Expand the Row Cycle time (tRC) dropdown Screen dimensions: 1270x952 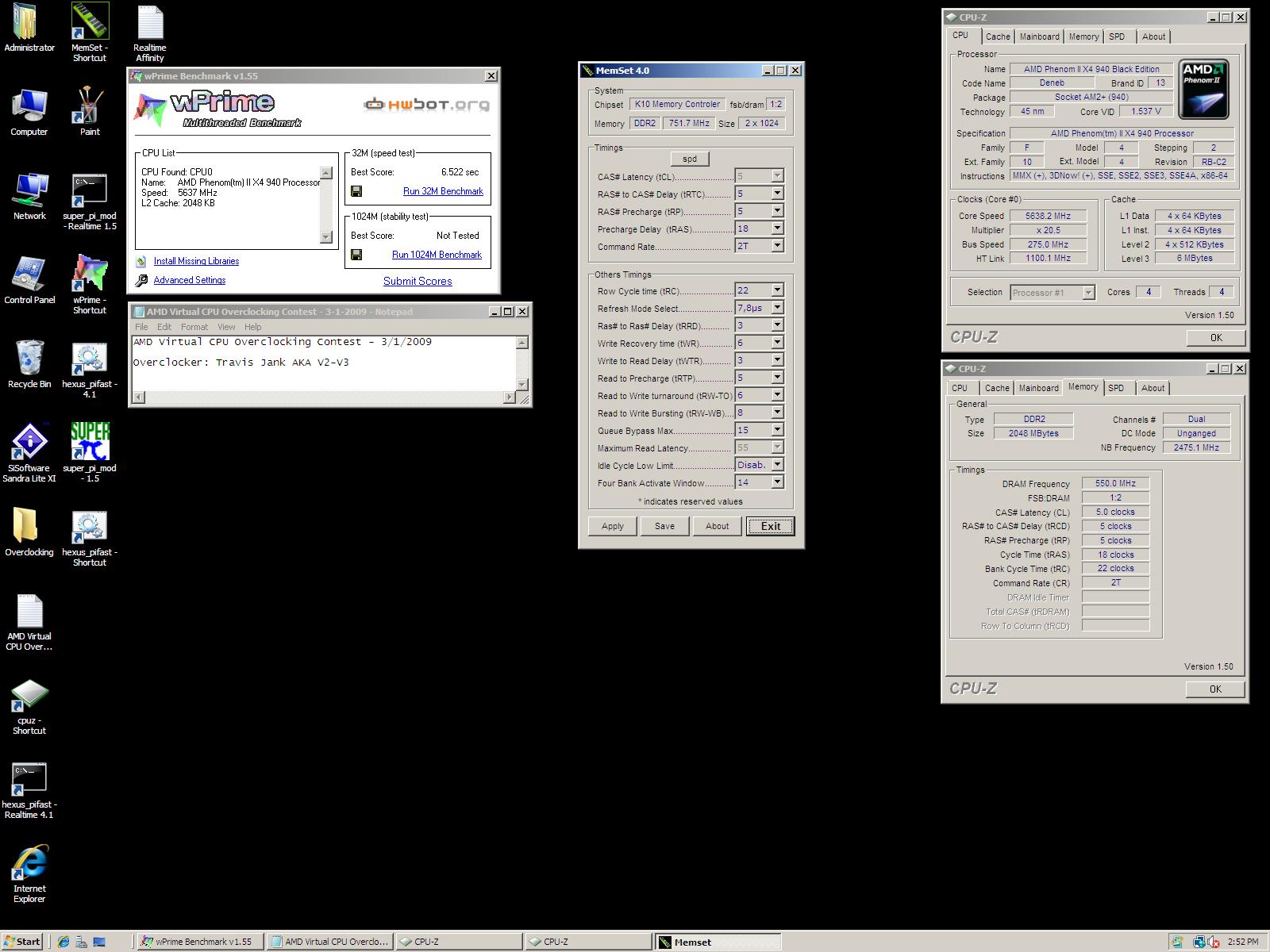coord(777,290)
